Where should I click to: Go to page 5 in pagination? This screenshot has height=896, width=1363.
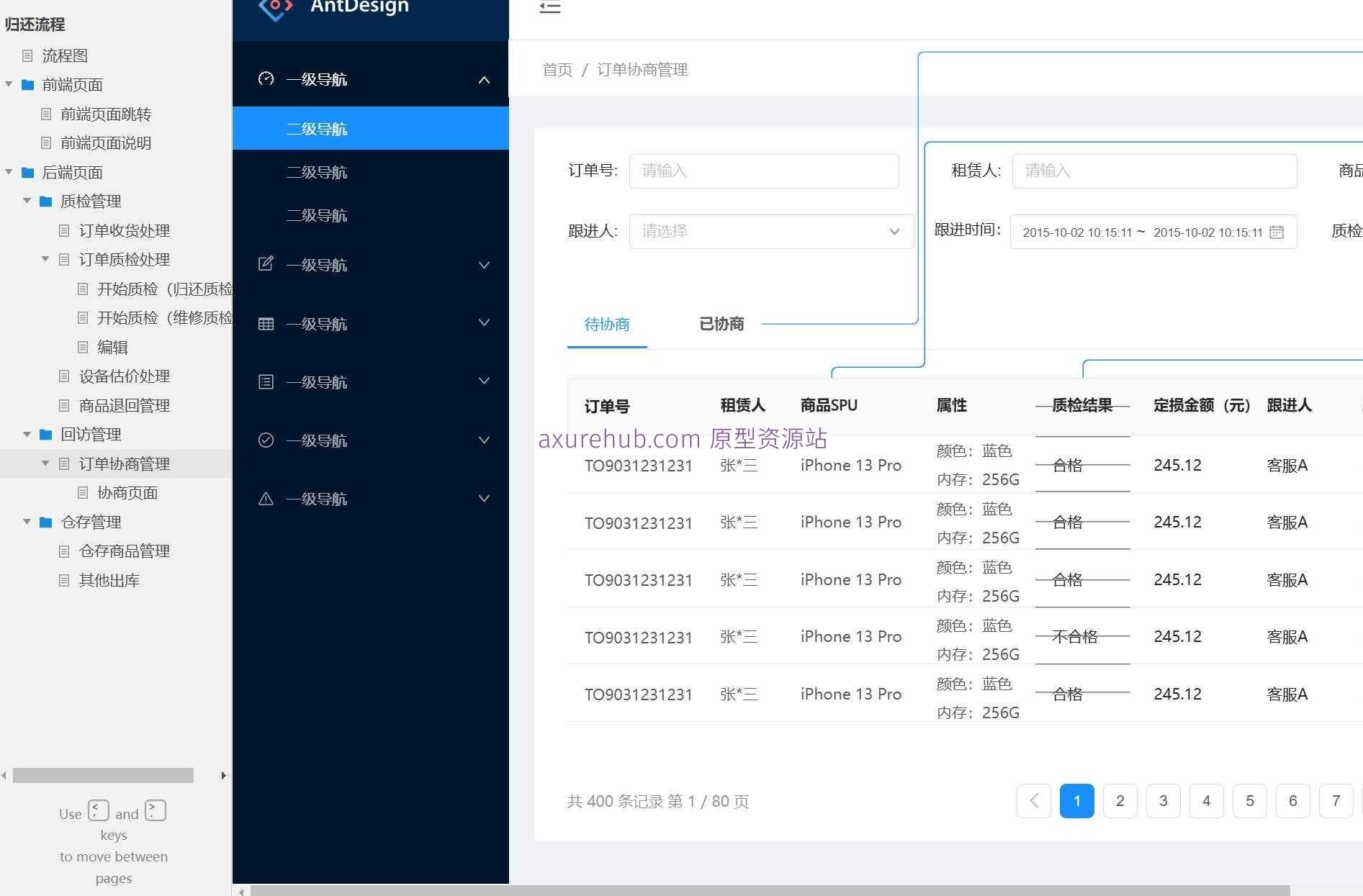[1249, 800]
